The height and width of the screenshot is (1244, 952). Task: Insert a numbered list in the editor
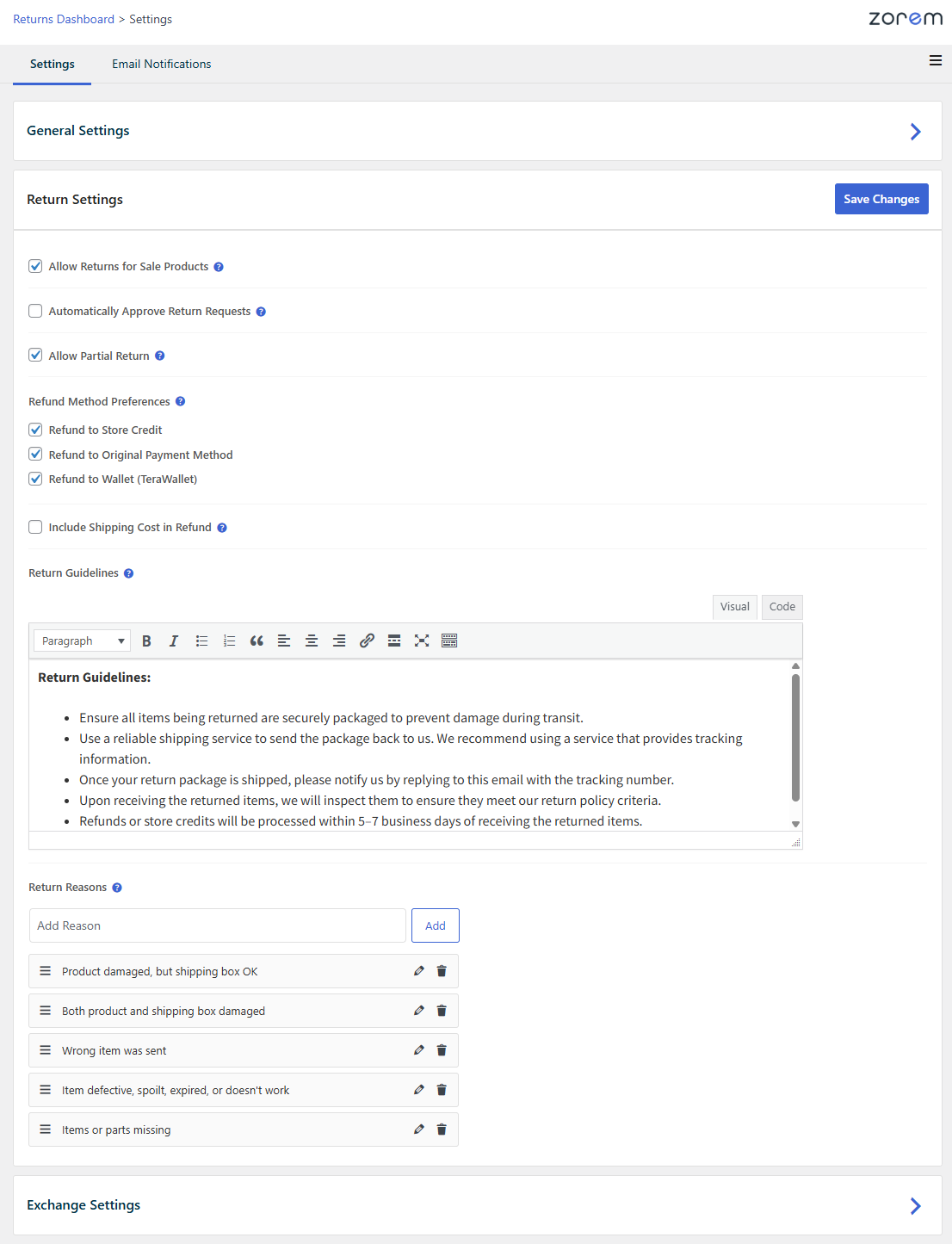tap(229, 641)
